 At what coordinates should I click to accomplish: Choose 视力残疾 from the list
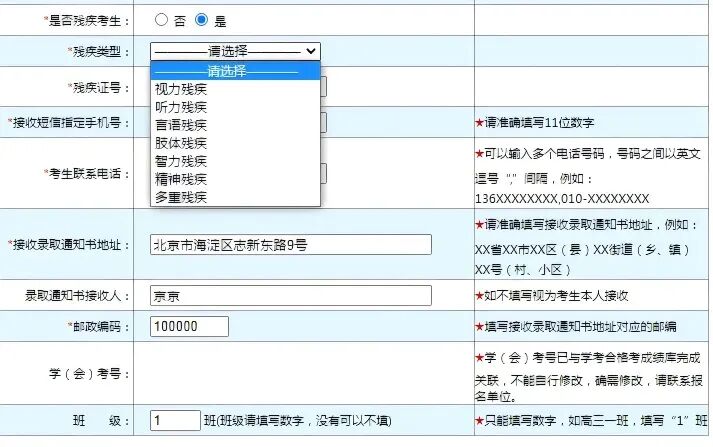pyautogui.click(x=236, y=89)
